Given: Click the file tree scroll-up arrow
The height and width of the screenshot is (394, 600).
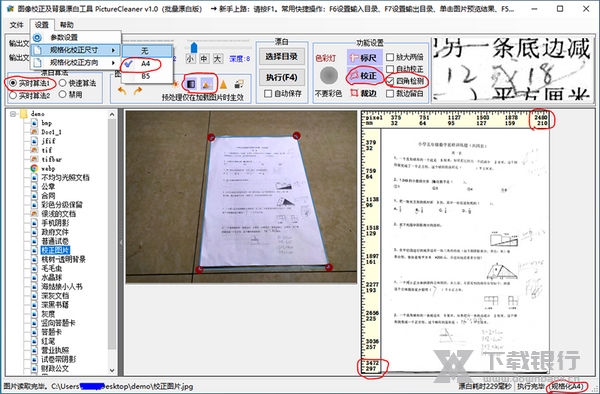Looking at the screenshot, I should click(x=112, y=114).
